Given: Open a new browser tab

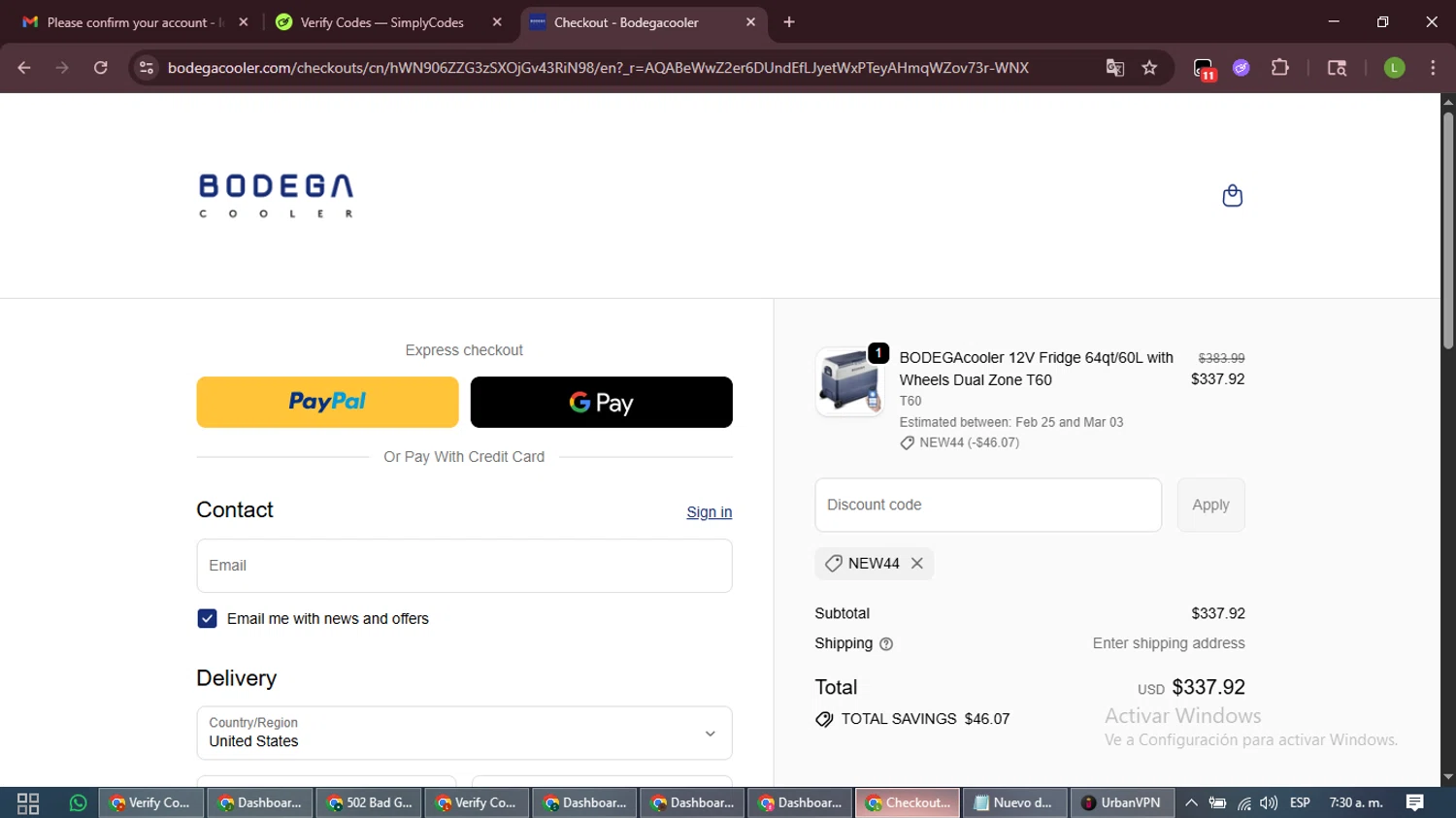Looking at the screenshot, I should click(x=789, y=22).
